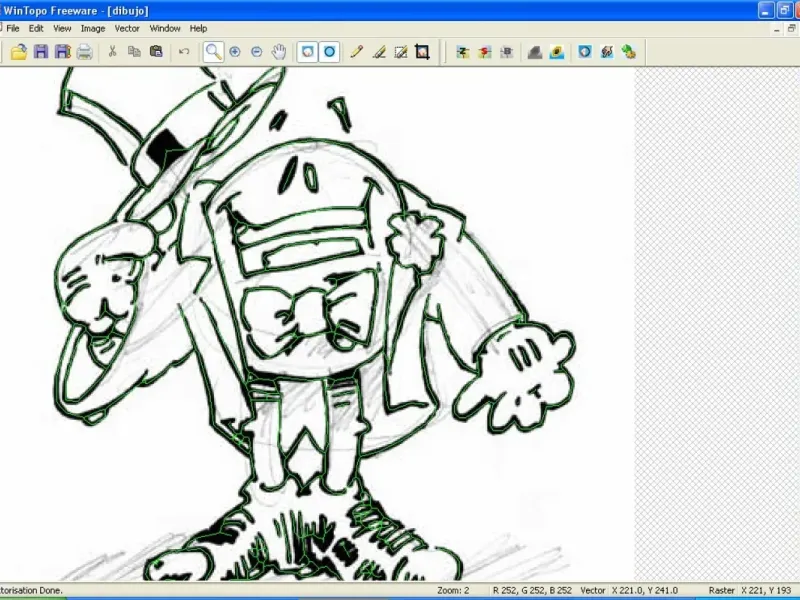Minimize the inner dibujo document window
The image size is (800, 600).
777,30
